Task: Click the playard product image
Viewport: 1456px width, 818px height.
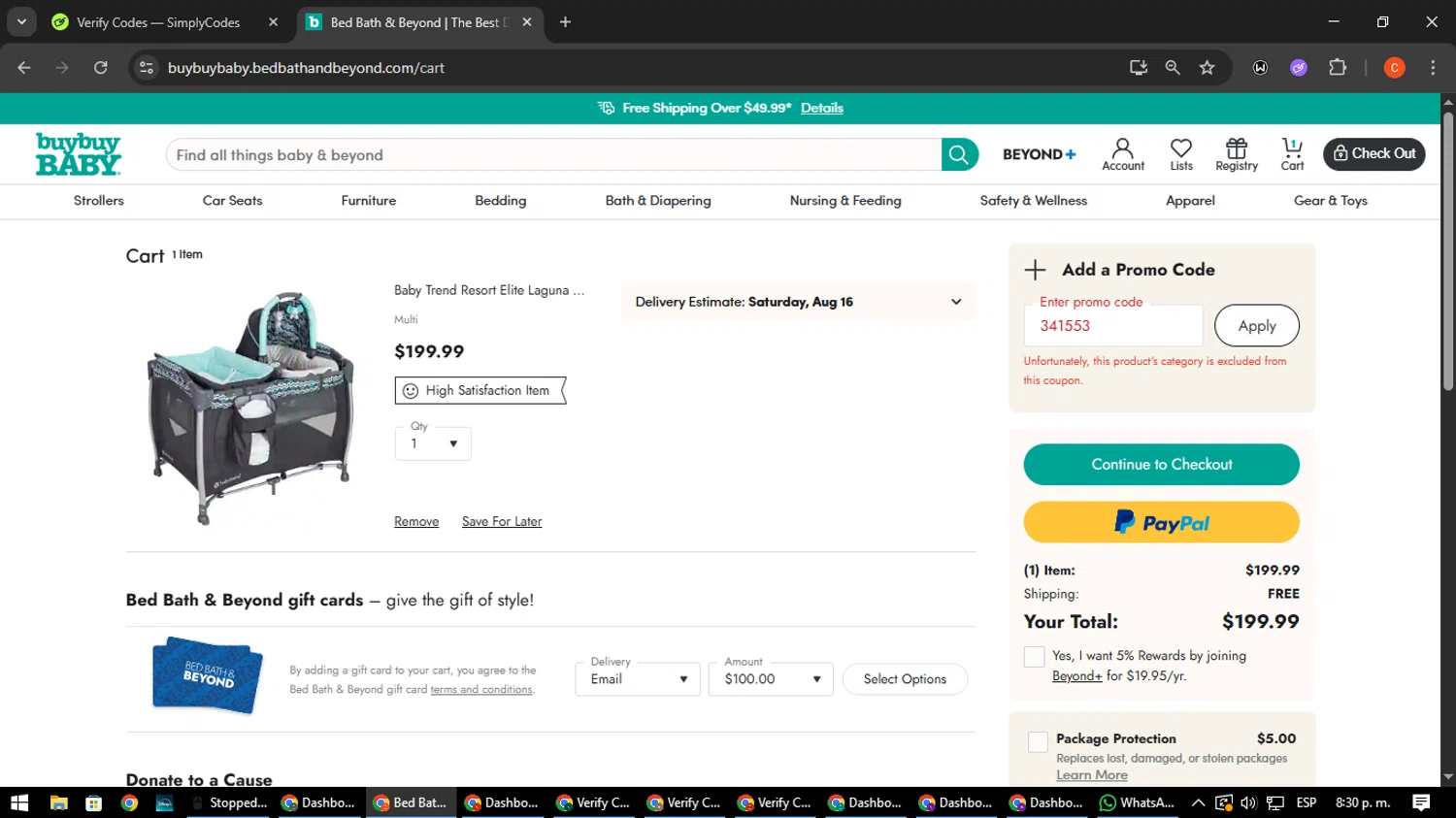Action: 250,408
